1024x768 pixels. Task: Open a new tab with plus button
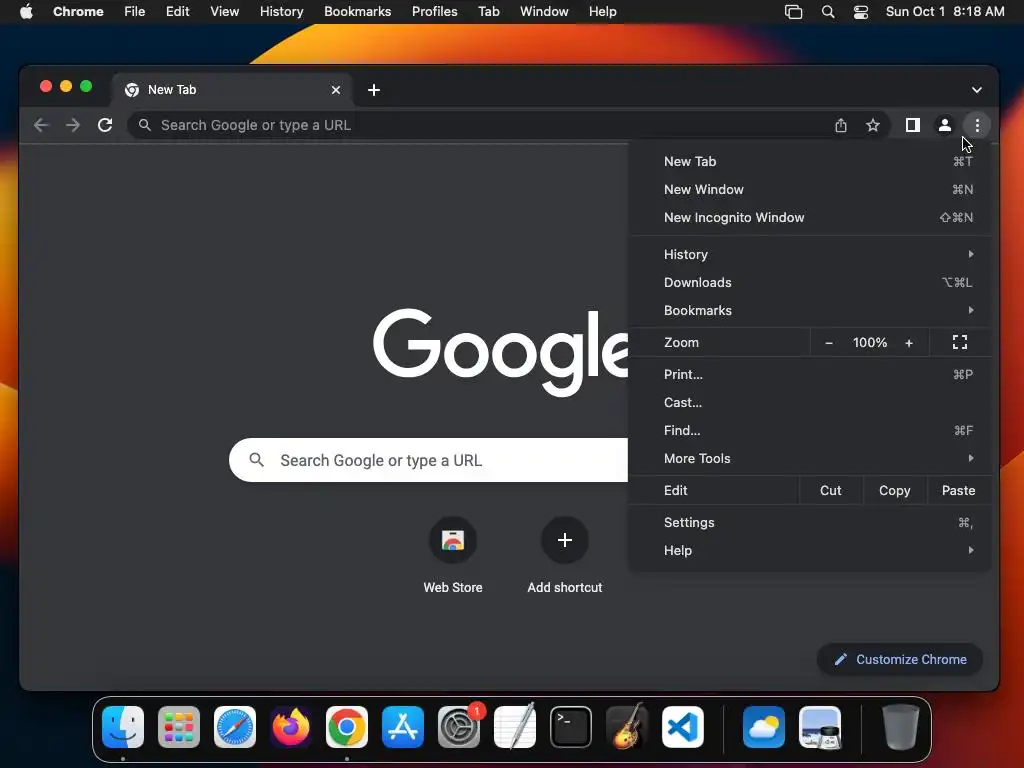point(374,90)
